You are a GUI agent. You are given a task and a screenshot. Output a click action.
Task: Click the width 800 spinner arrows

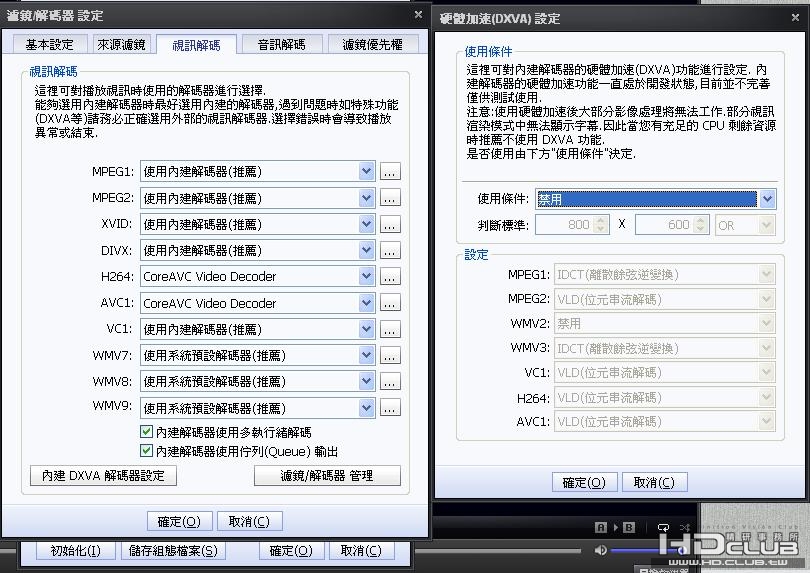click(x=601, y=225)
